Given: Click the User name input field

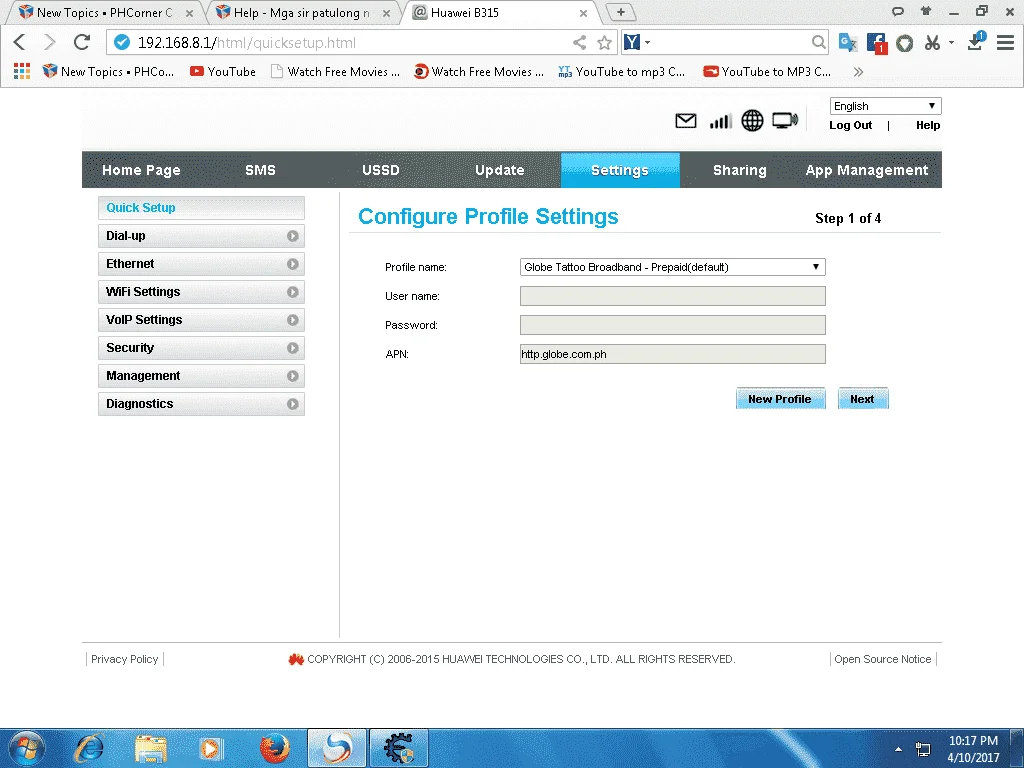Looking at the screenshot, I should pos(673,296).
